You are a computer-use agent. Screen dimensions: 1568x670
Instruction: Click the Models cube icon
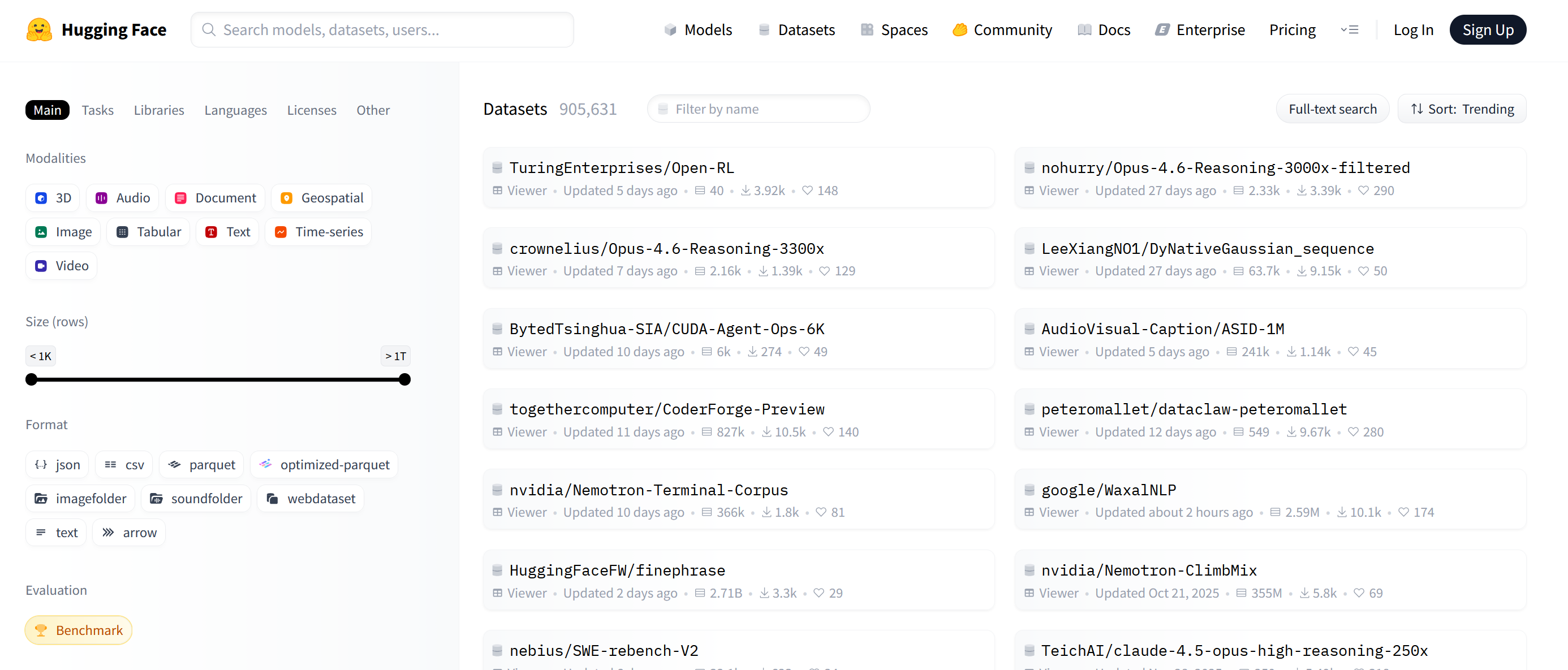pos(670,30)
